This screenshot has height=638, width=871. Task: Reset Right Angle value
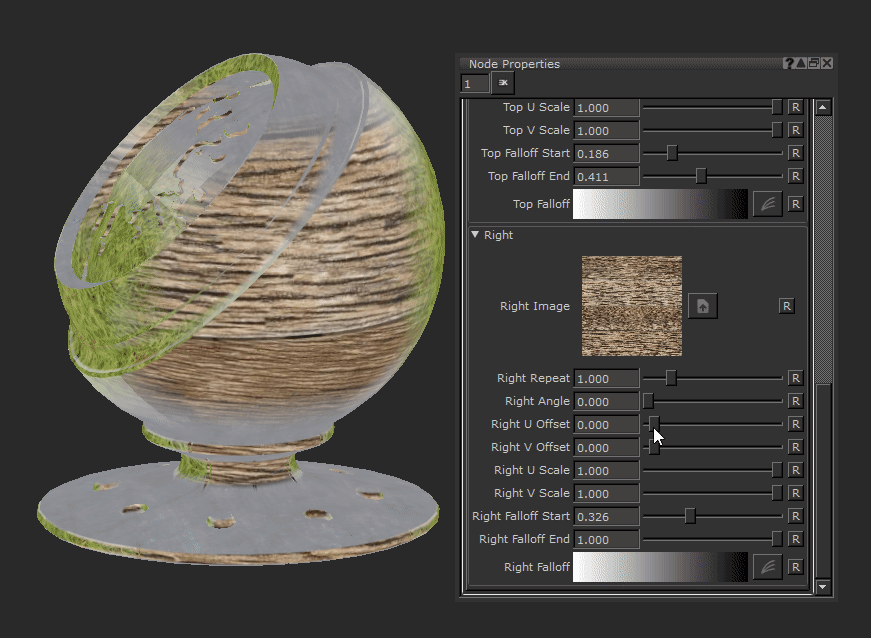pos(795,401)
